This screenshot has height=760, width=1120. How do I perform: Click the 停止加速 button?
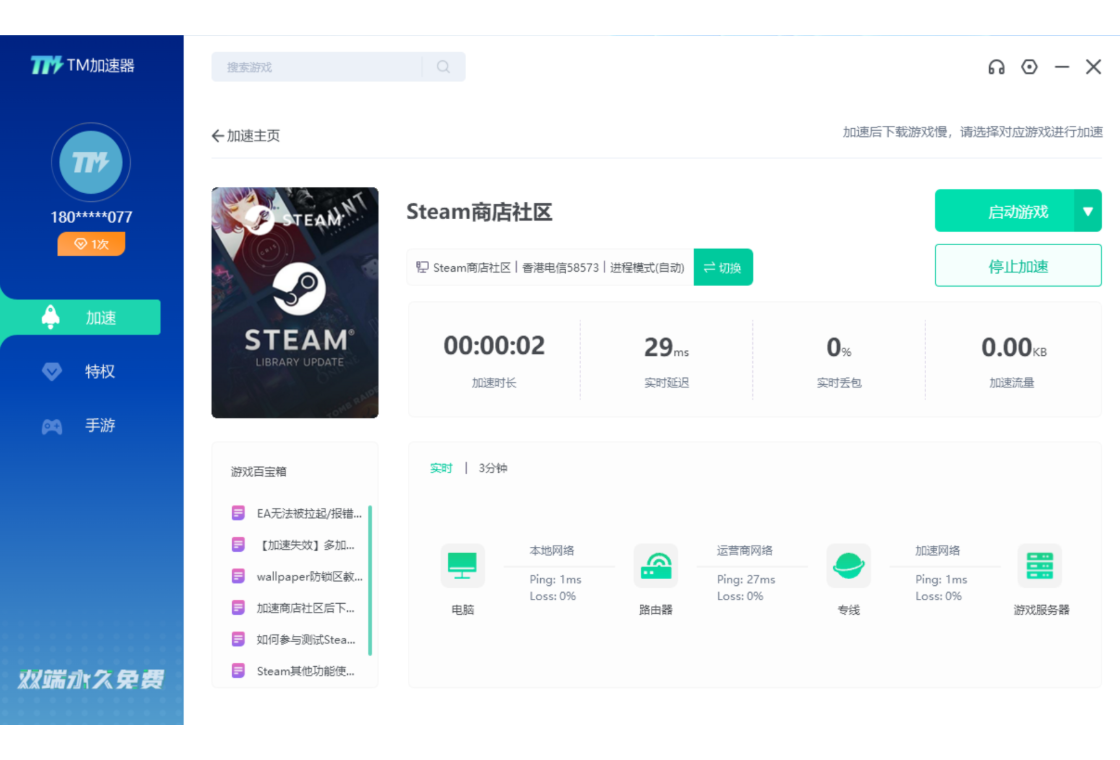(x=1018, y=266)
